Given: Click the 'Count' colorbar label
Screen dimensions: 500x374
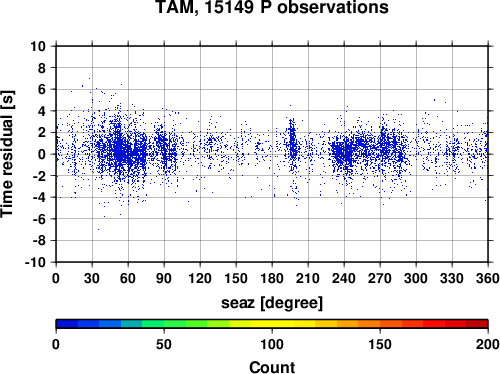Looking at the screenshot, I should 272,367.
